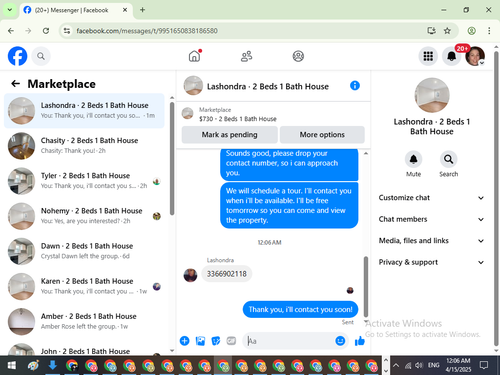Open the account profile picture menu
Image resolution: width=500 pixels, height=375 pixels.
tap(475, 56)
